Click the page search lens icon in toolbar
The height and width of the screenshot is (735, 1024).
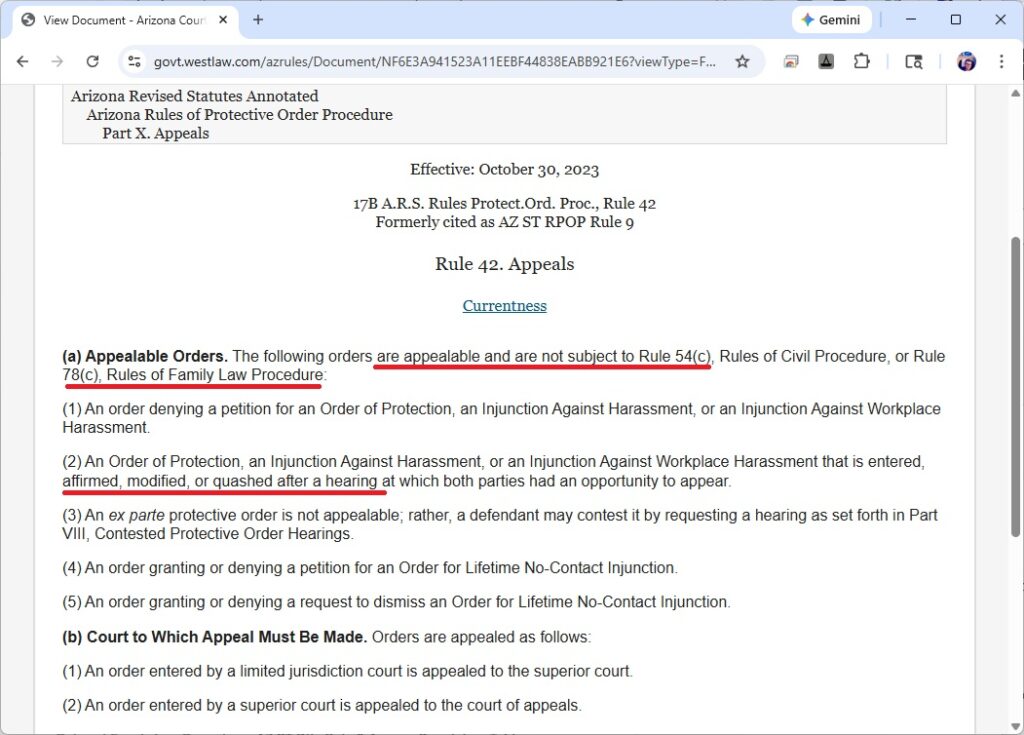pyautogui.click(x=913, y=62)
